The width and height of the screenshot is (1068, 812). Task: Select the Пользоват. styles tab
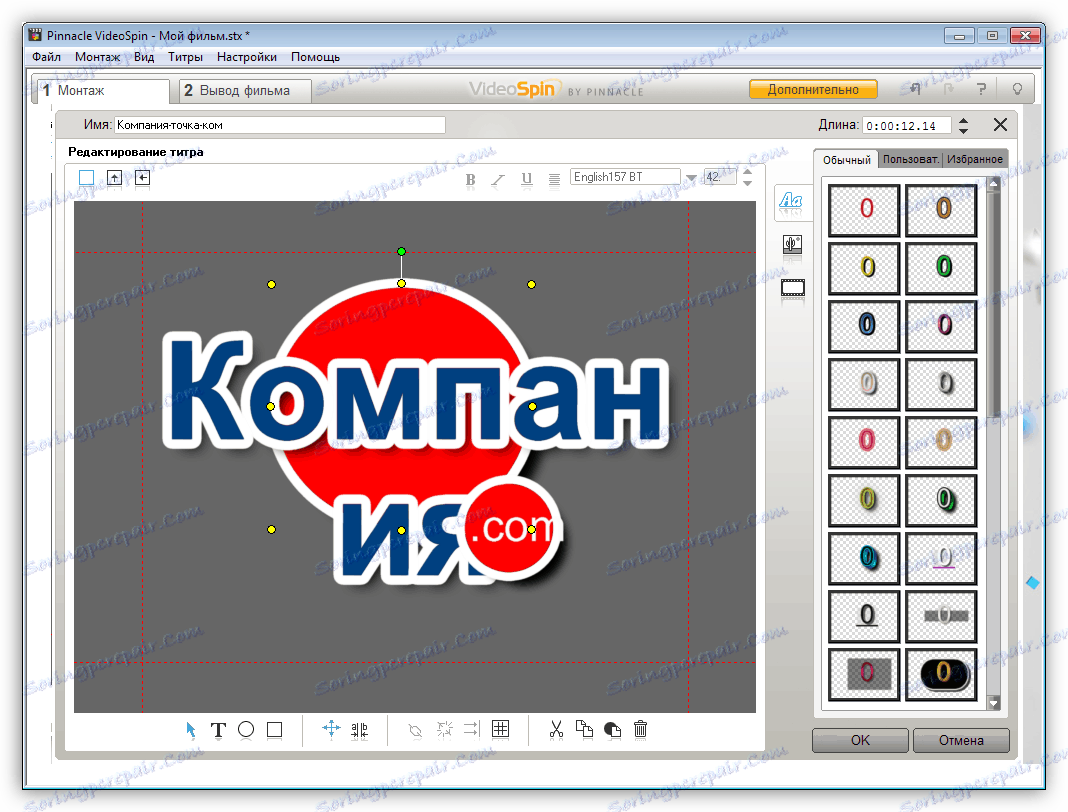coord(910,159)
